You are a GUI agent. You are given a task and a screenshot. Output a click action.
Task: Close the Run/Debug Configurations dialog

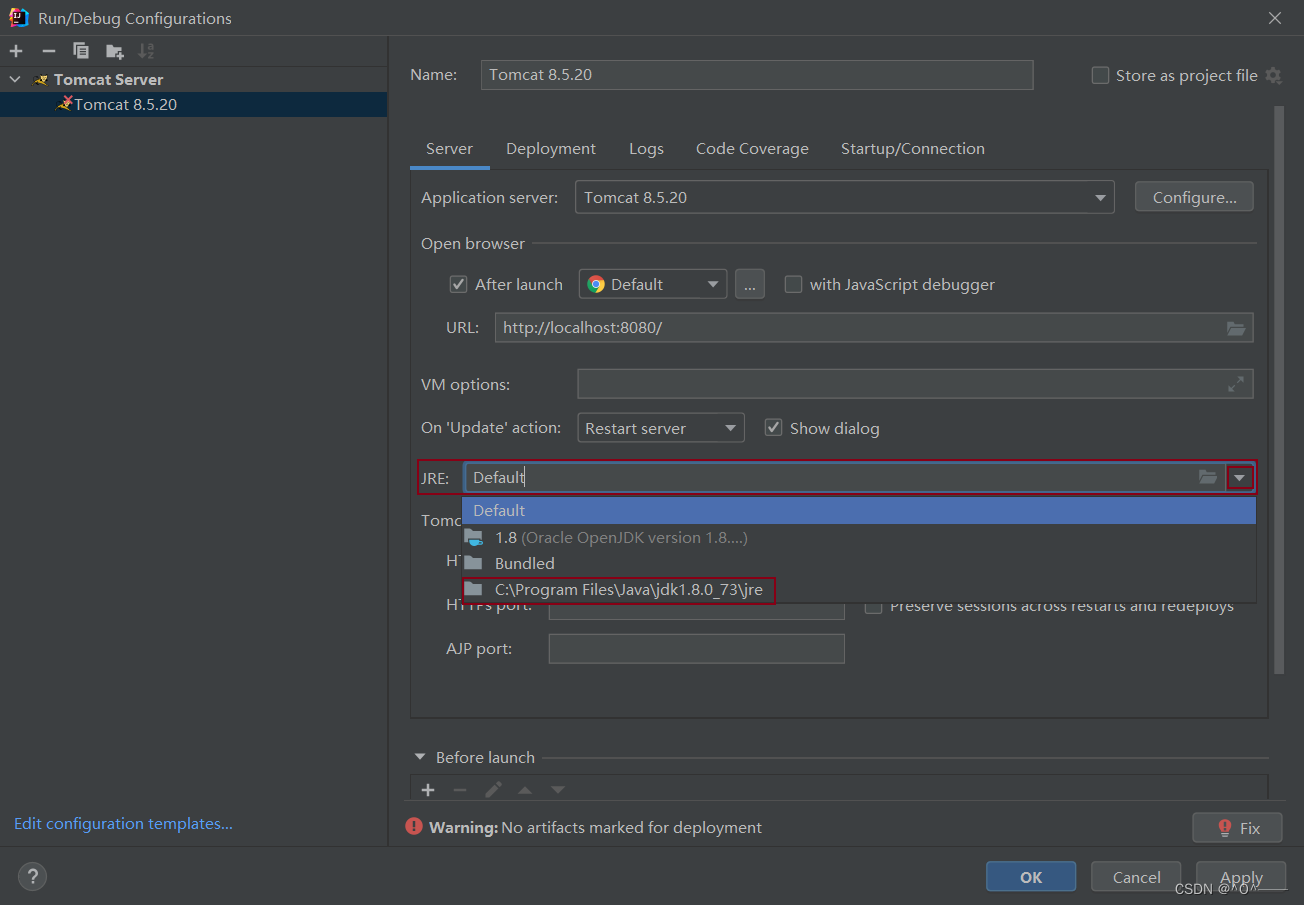pos(1275,18)
